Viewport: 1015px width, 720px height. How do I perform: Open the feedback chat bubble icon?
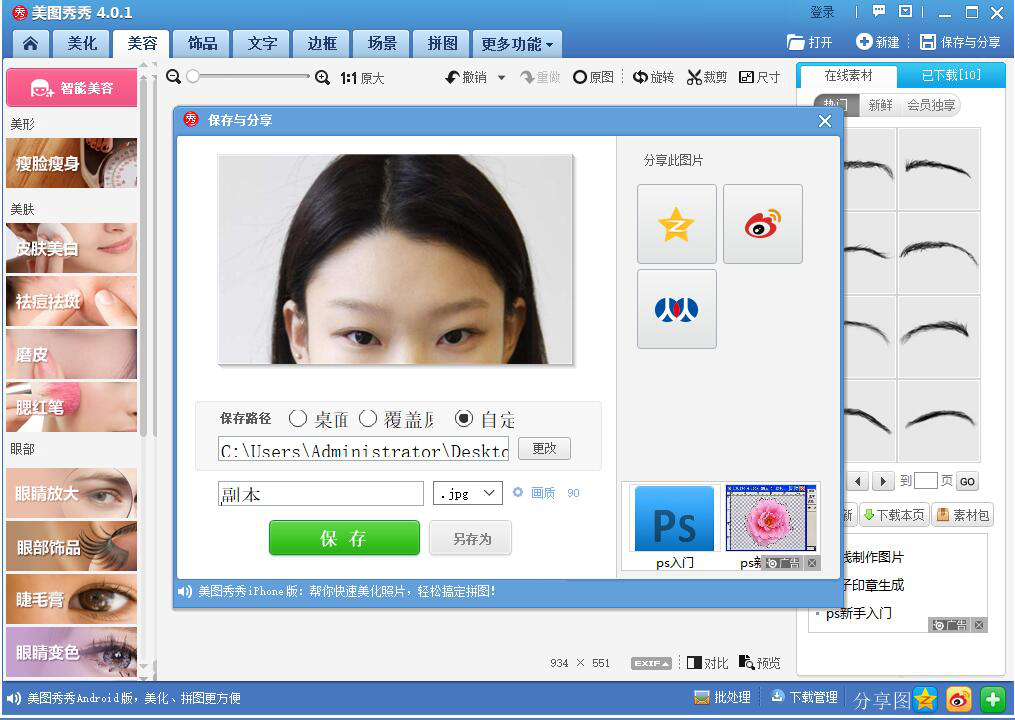click(x=878, y=11)
